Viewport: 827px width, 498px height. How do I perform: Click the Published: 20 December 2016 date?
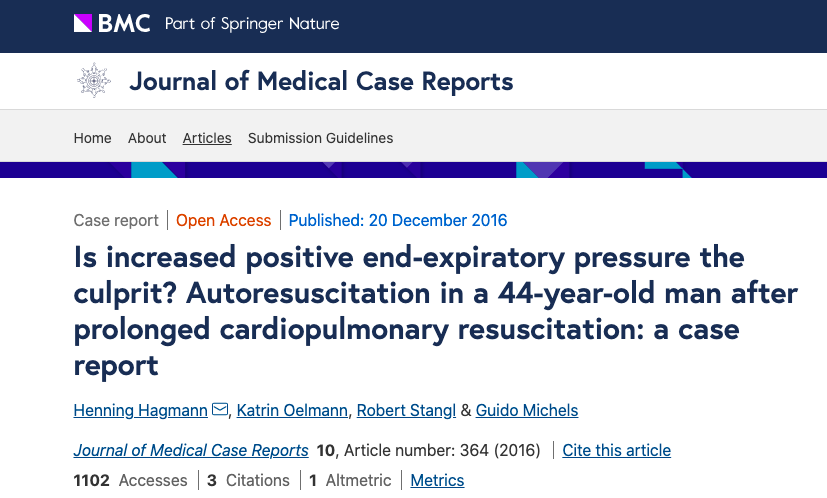(x=398, y=220)
